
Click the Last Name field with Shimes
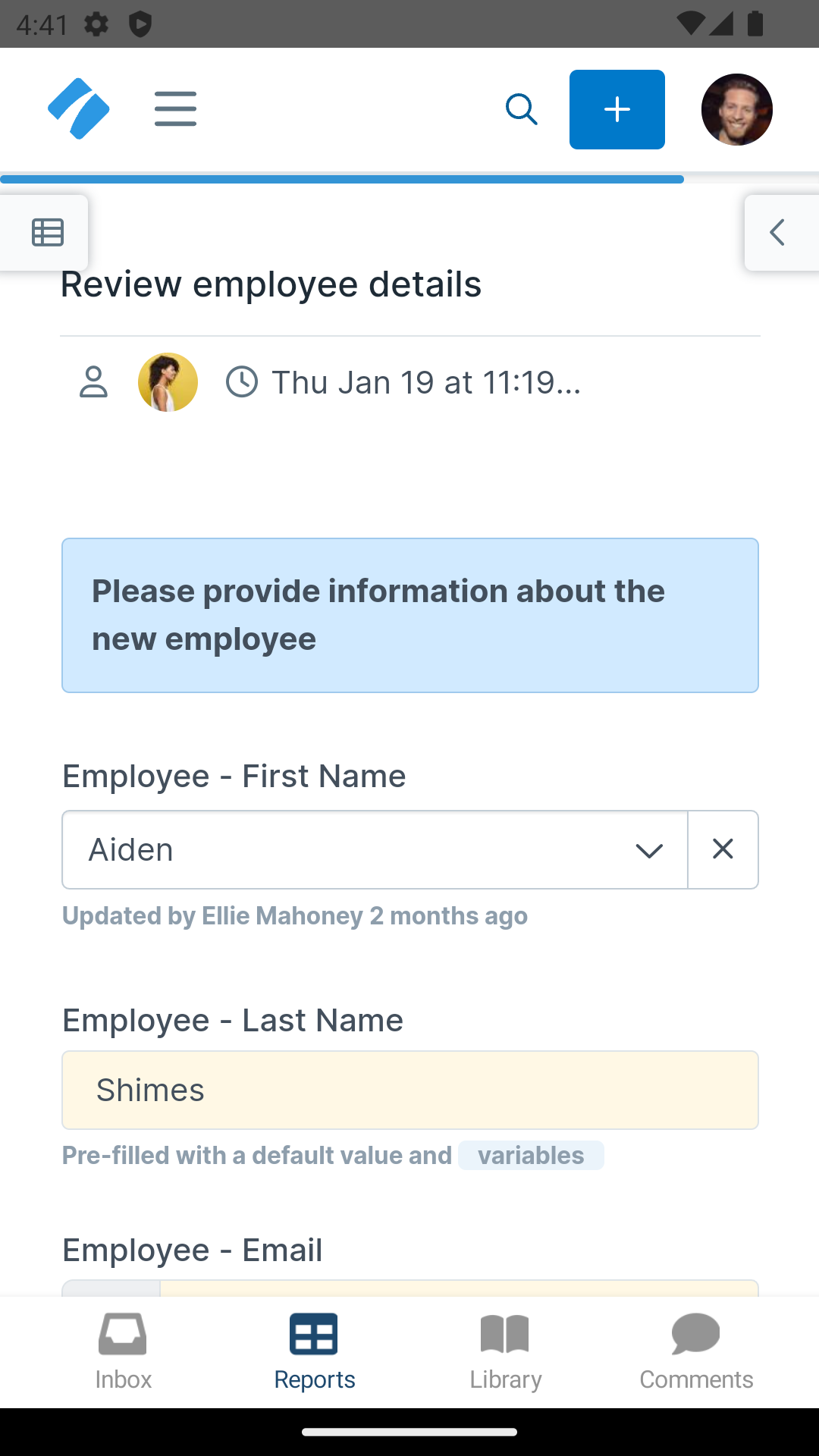409,1090
